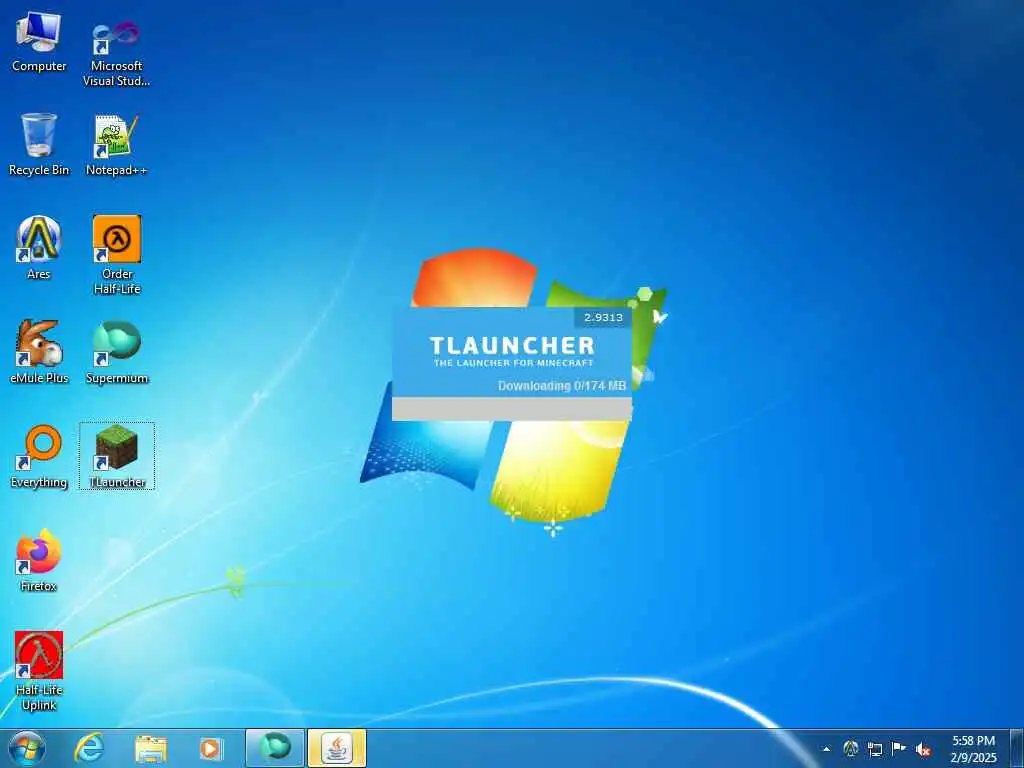Open Windows Media Player from taskbar
The width and height of the screenshot is (1024, 768).
[x=210, y=748]
